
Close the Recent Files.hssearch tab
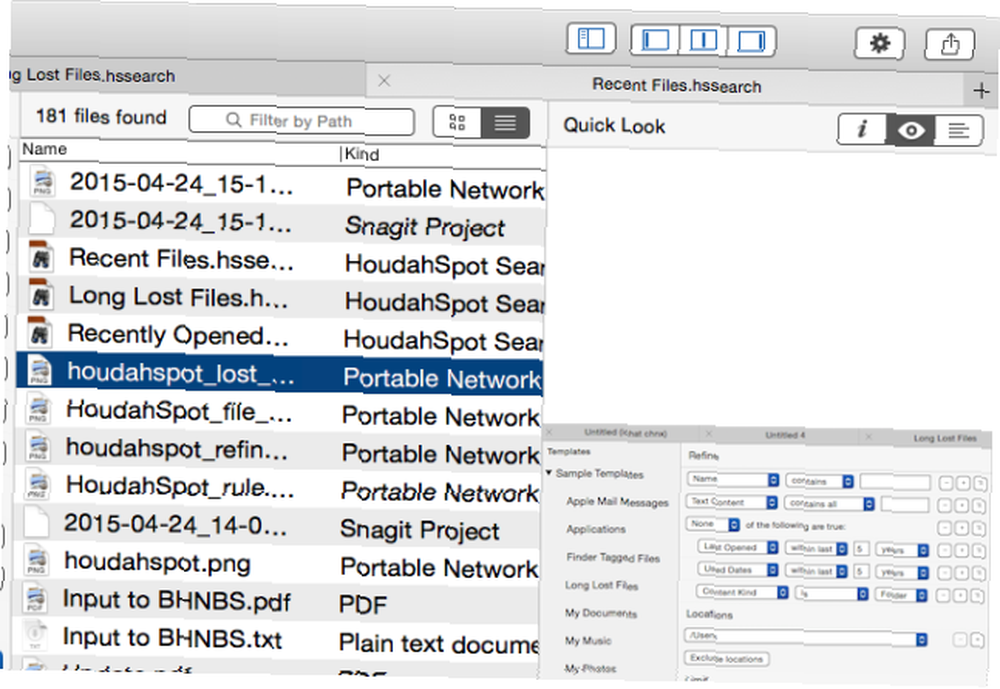(384, 81)
